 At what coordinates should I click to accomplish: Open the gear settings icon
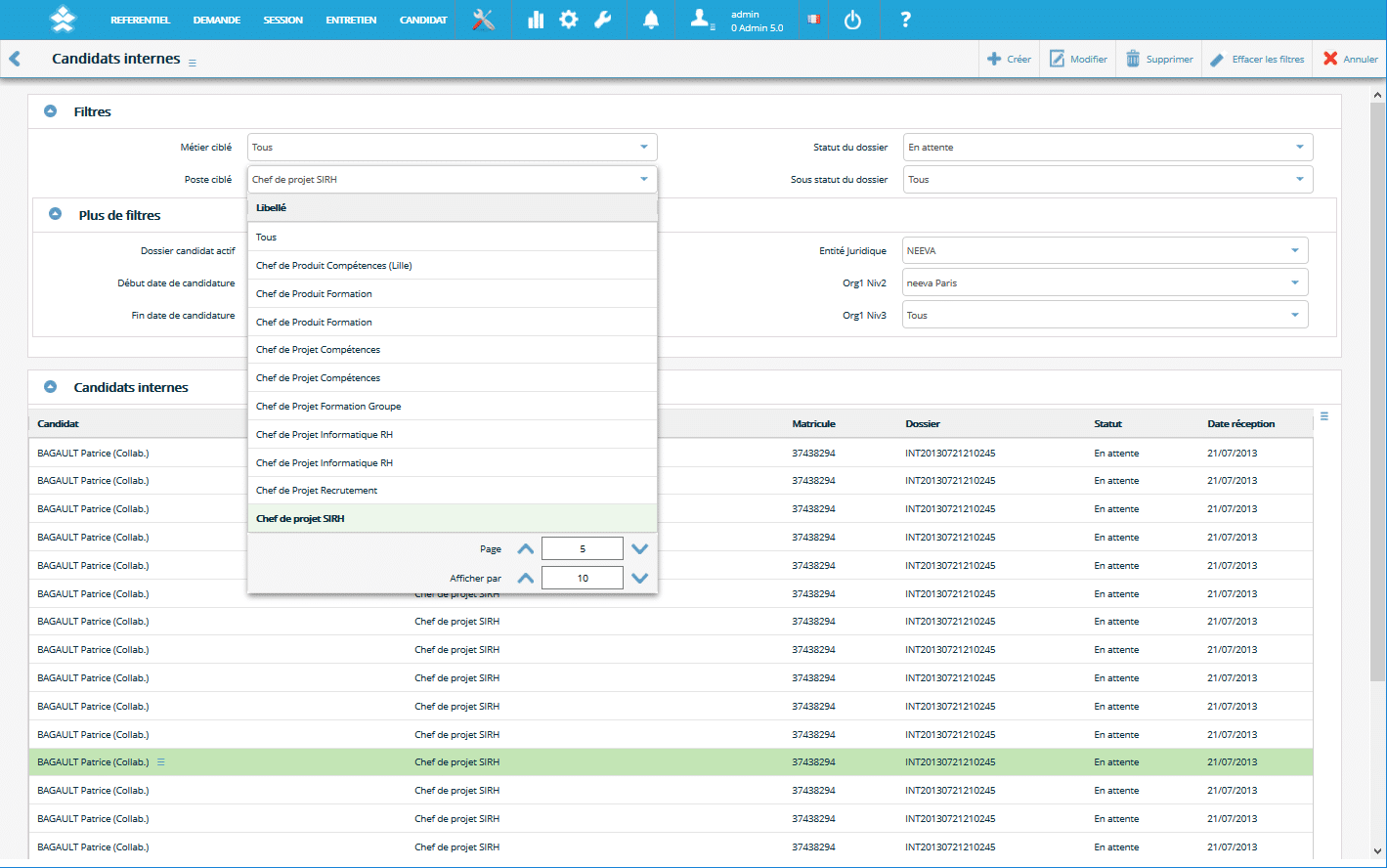(569, 20)
